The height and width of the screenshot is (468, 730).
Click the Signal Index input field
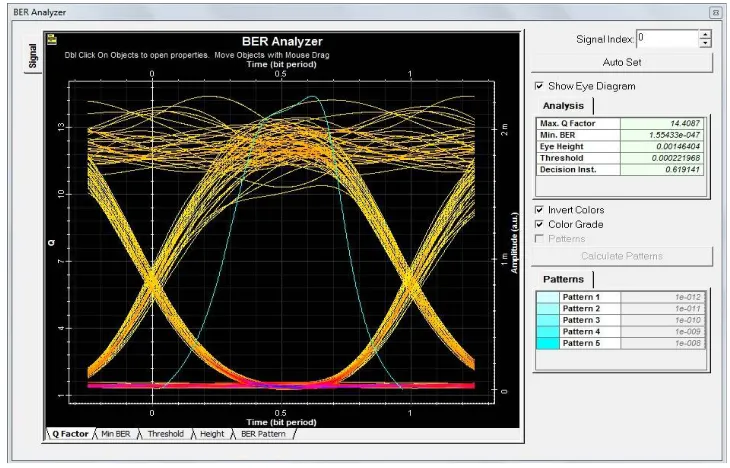(x=668, y=39)
